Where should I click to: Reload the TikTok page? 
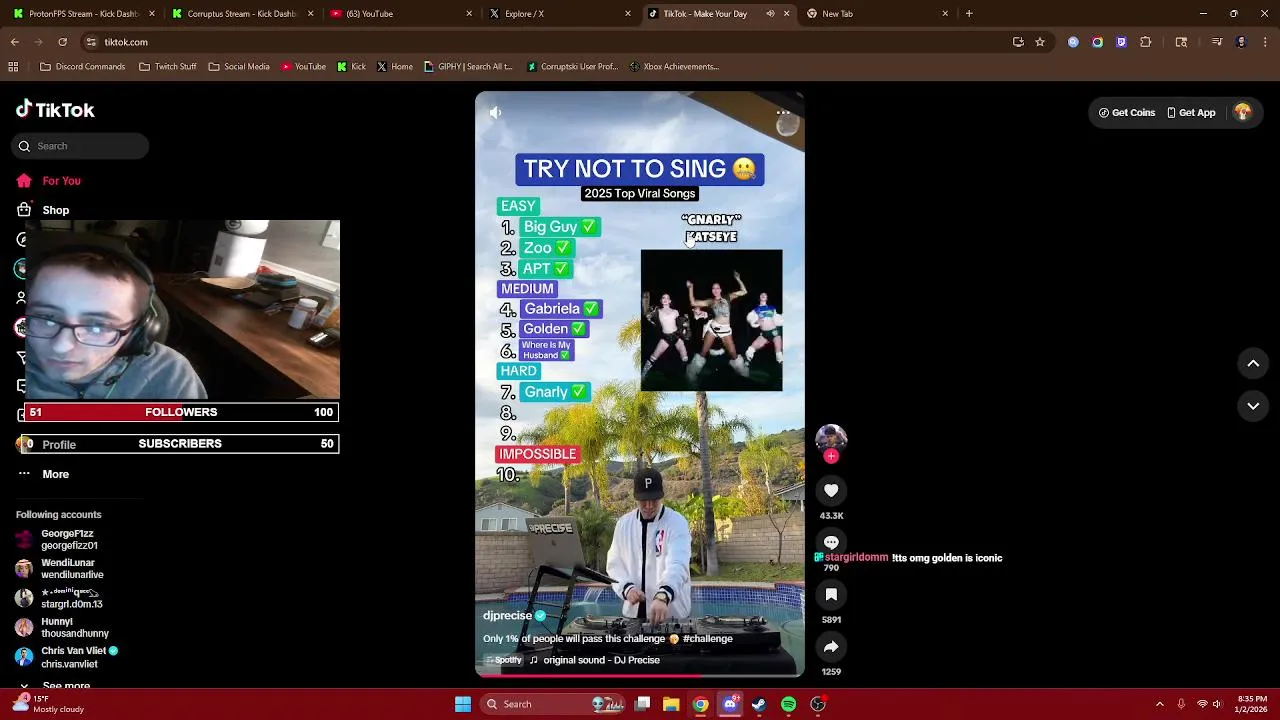point(62,42)
